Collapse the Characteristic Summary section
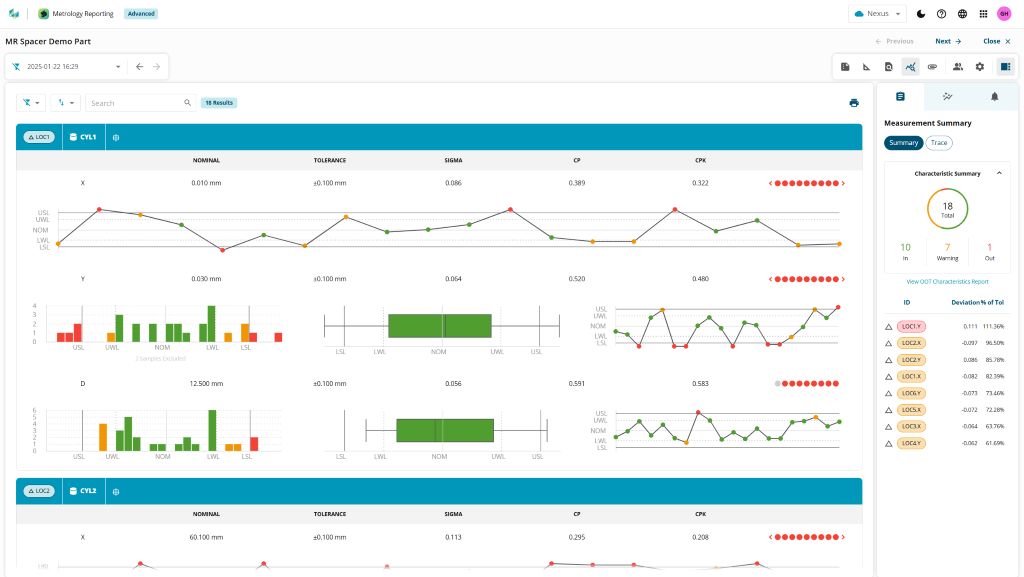This screenshot has width=1024, height=577. click(998, 174)
